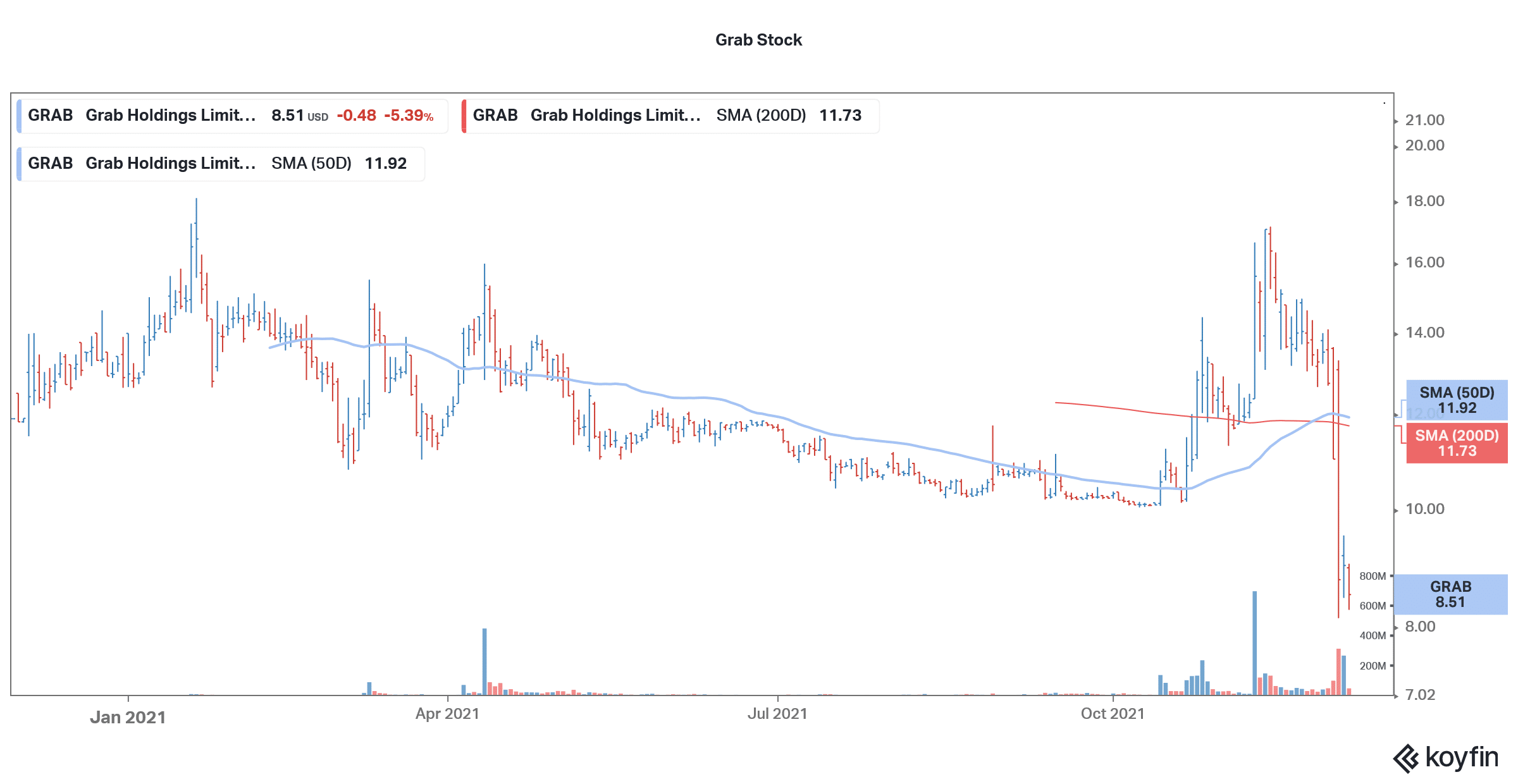Click the 20.00 price axis label
The image size is (1518, 784).
point(1424,145)
